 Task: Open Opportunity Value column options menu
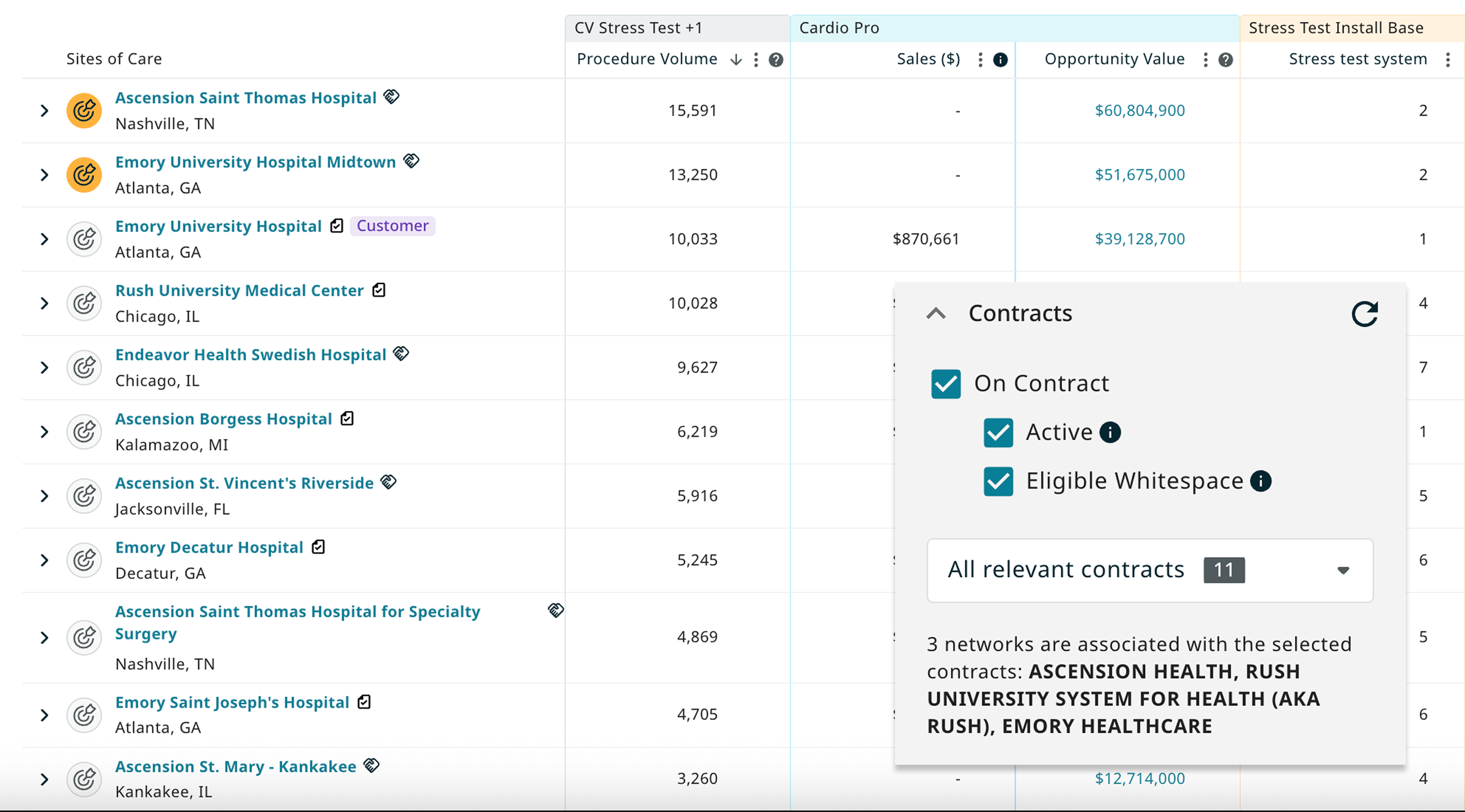pos(1206,60)
